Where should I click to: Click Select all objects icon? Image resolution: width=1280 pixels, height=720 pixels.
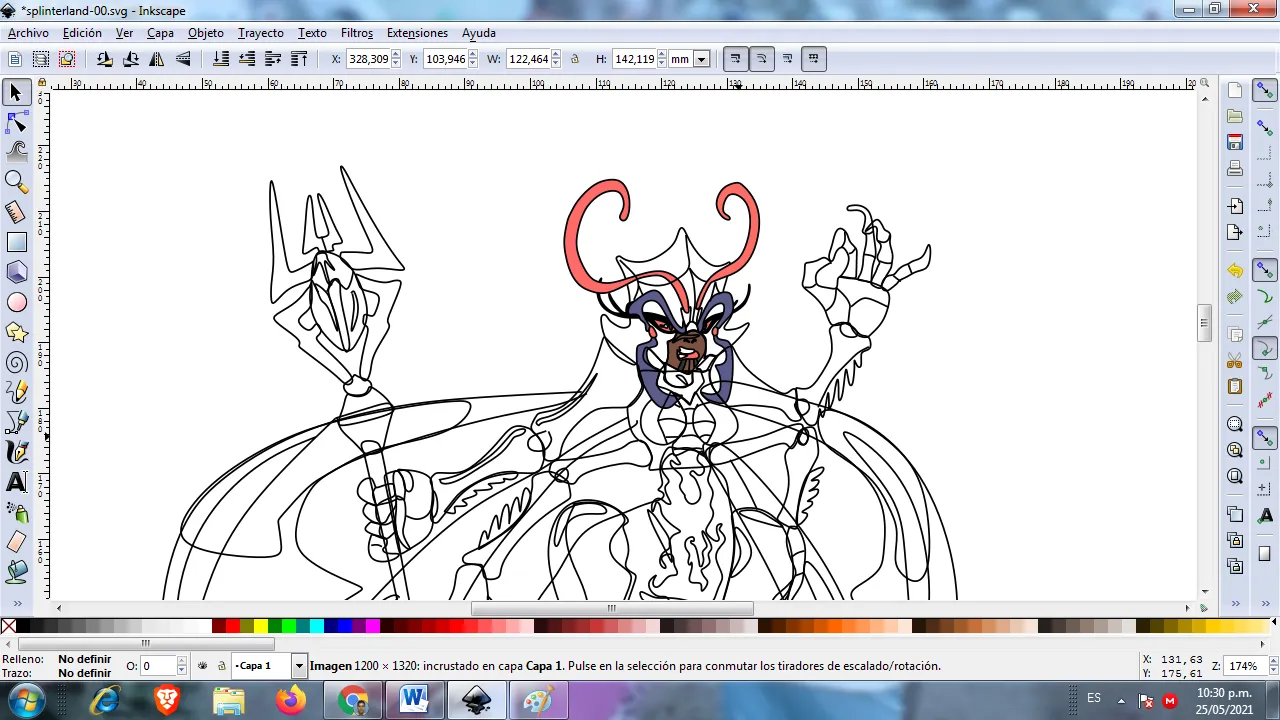click(15, 59)
